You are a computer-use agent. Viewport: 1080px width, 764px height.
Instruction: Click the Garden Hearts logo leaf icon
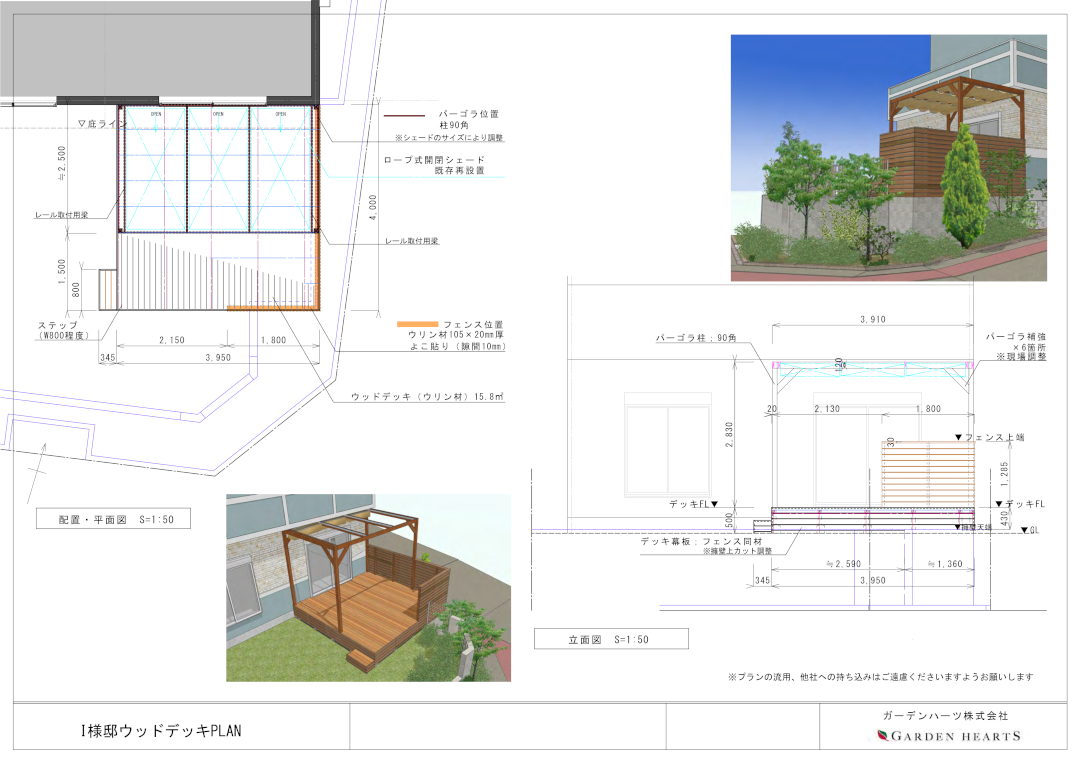pos(882,736)
